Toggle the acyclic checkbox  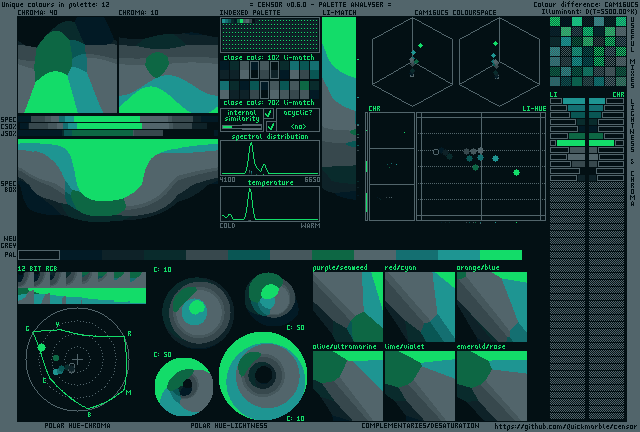269,127
